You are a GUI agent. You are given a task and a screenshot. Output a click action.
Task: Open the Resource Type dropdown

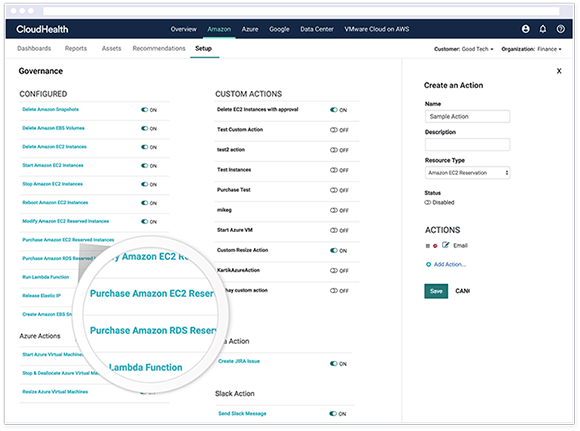click(467, 173)
